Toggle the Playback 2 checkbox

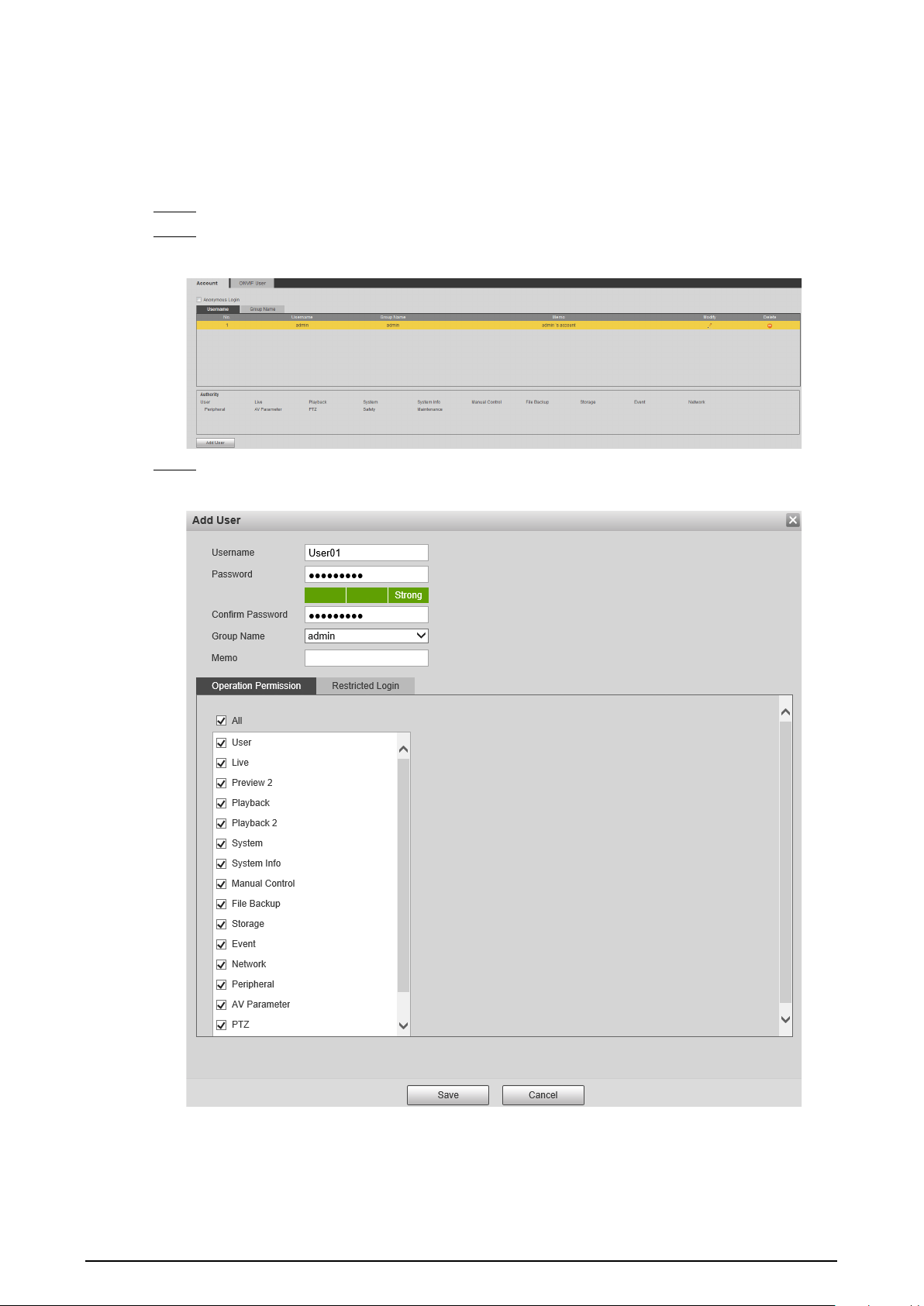pos(221,823)
